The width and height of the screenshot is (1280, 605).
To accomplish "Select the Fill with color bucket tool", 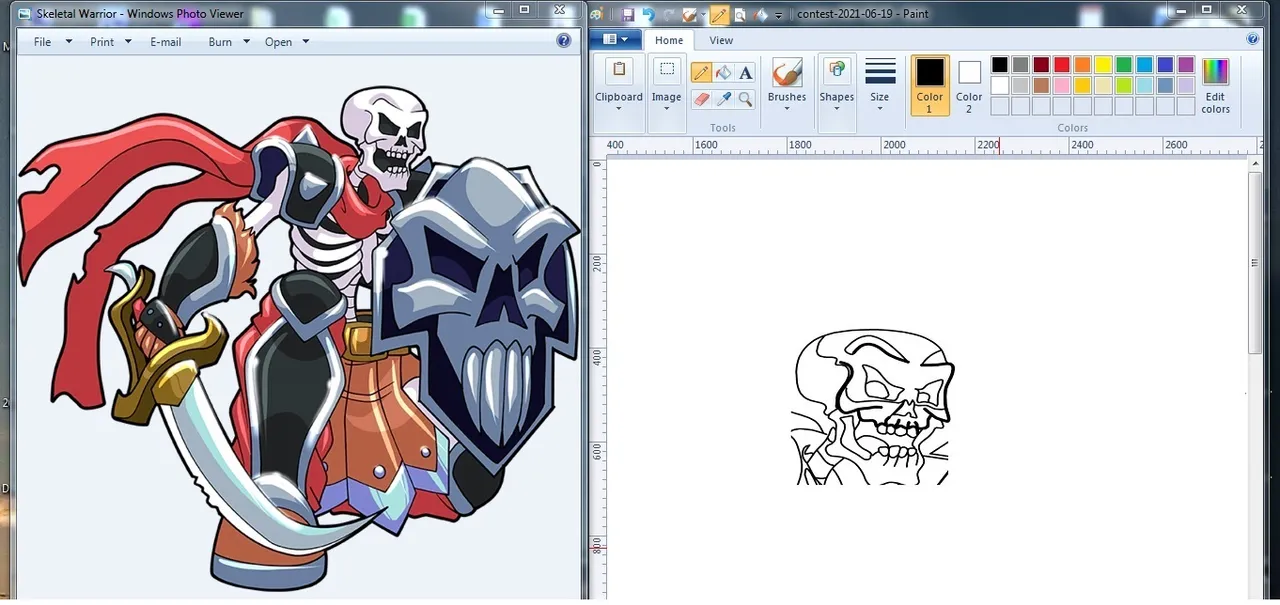I will 723,72.
